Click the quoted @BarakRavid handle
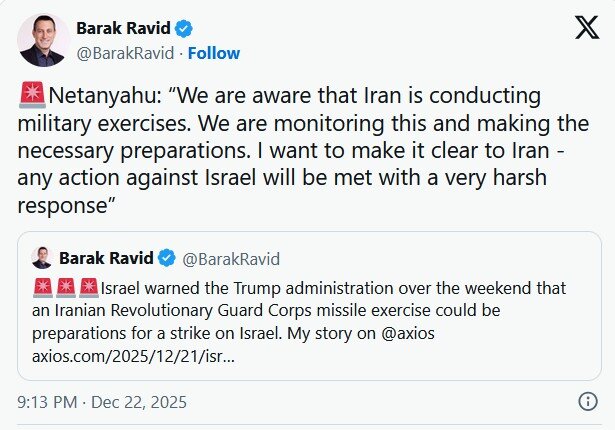The image size is (615, 430). [x=231, y=259]
